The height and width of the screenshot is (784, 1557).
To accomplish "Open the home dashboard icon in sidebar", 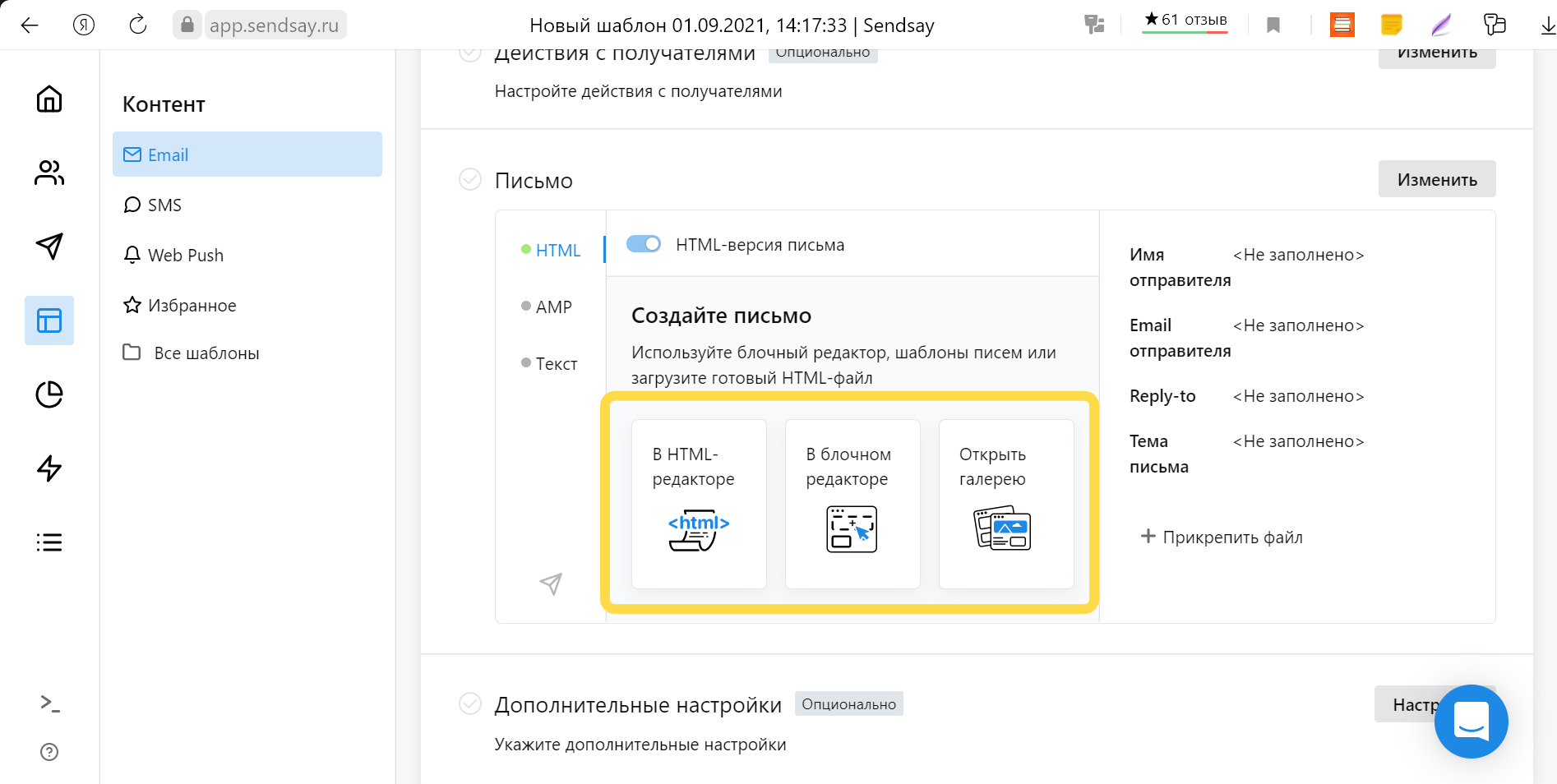I will pyautogui.click(x=49, y=99).
